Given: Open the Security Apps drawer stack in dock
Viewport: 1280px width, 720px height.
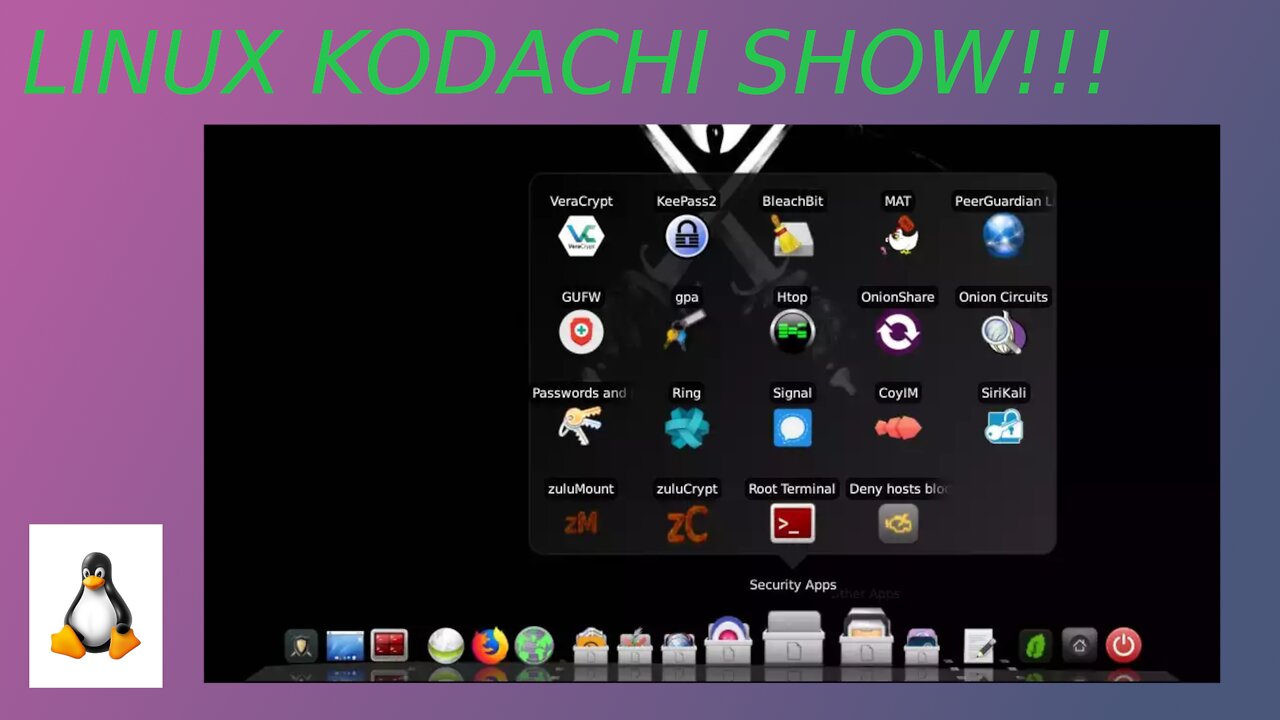Looking at the screenshot, I should point(793,637).
